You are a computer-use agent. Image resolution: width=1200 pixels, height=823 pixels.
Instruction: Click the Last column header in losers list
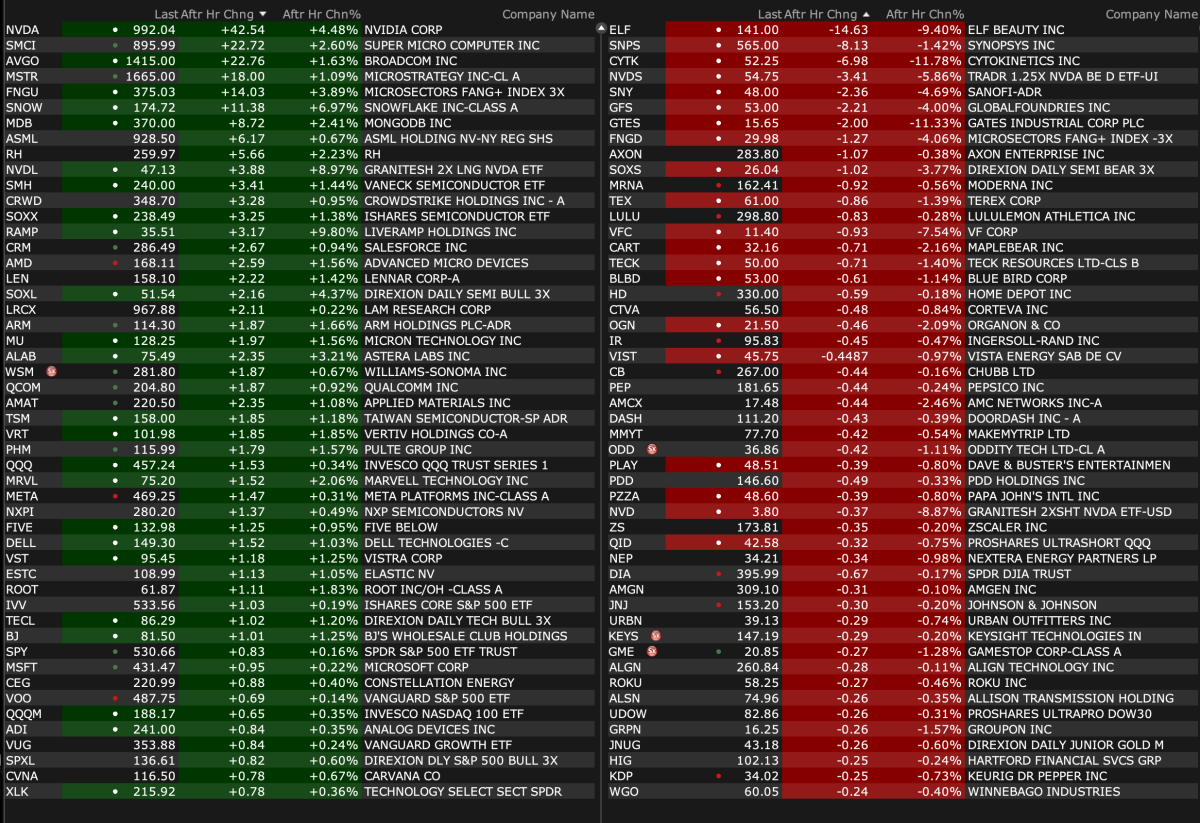tap(769, 14)
